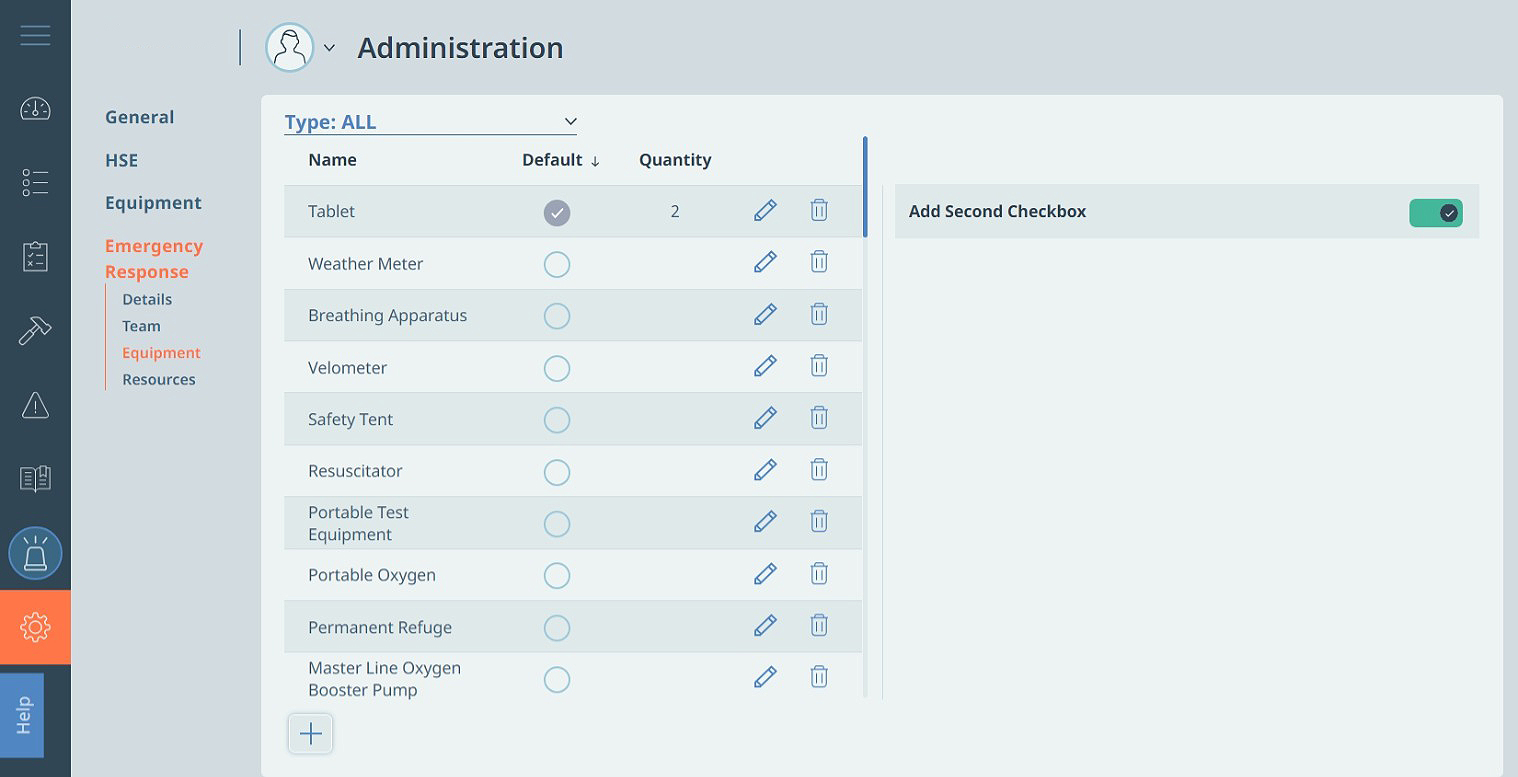Viewport: 1518px width, 777px height.
Task: Select the Velometer name text
Action: tap(347, 367)
